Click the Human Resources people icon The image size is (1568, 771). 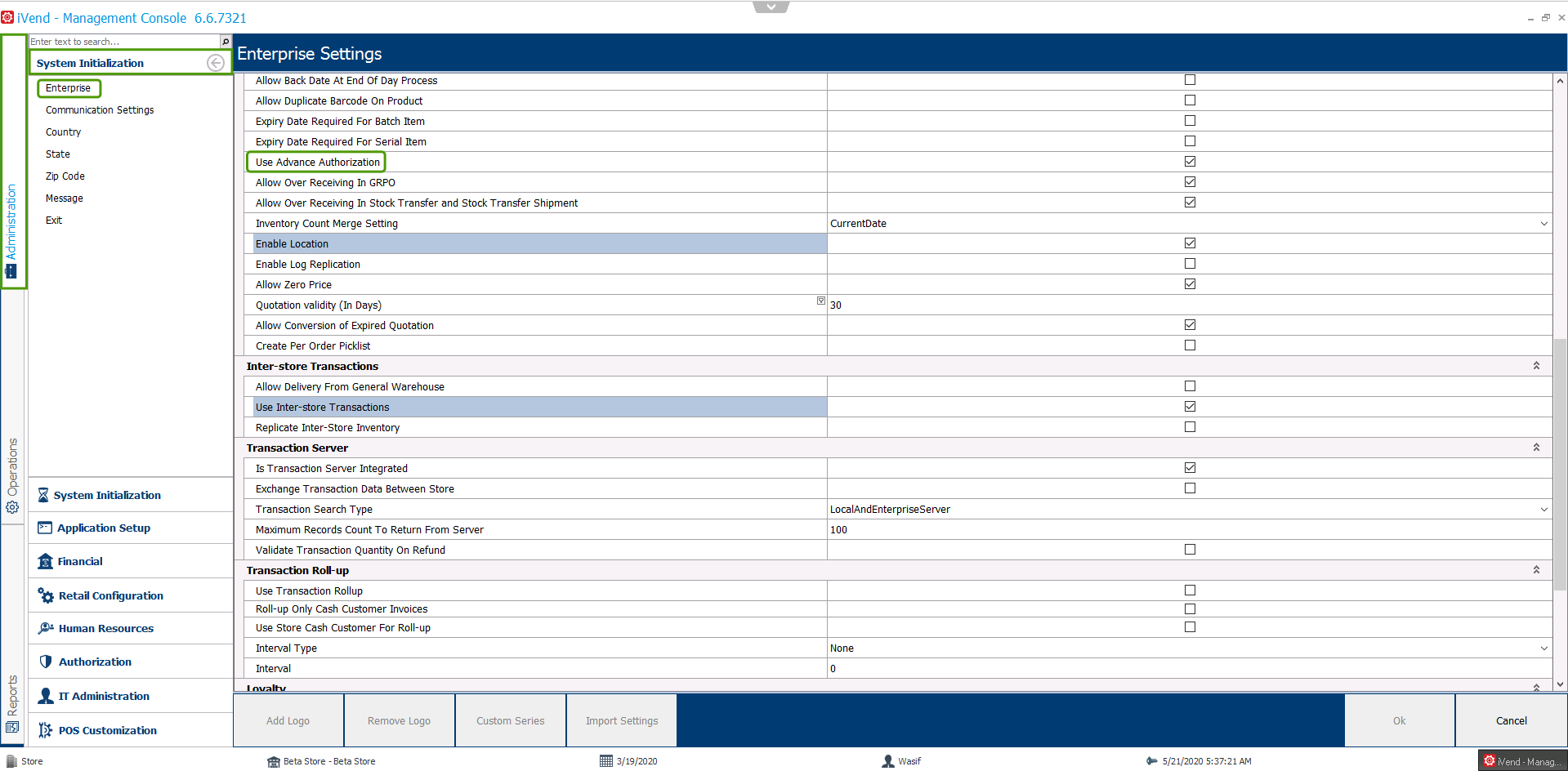(x=46, y=628)
